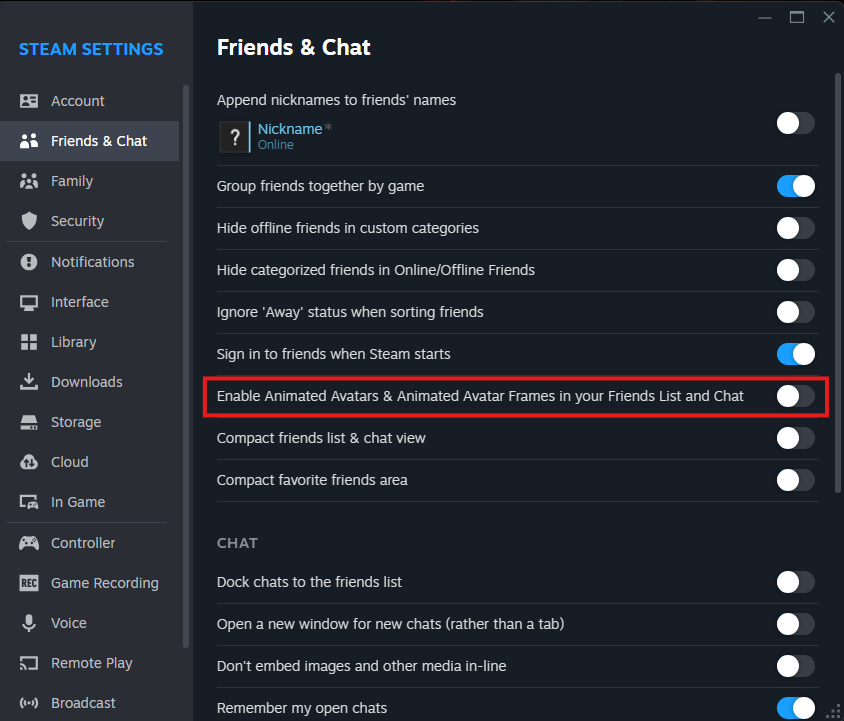
Task: Open the Account settings icon
Action: click(x=29, y=101)
